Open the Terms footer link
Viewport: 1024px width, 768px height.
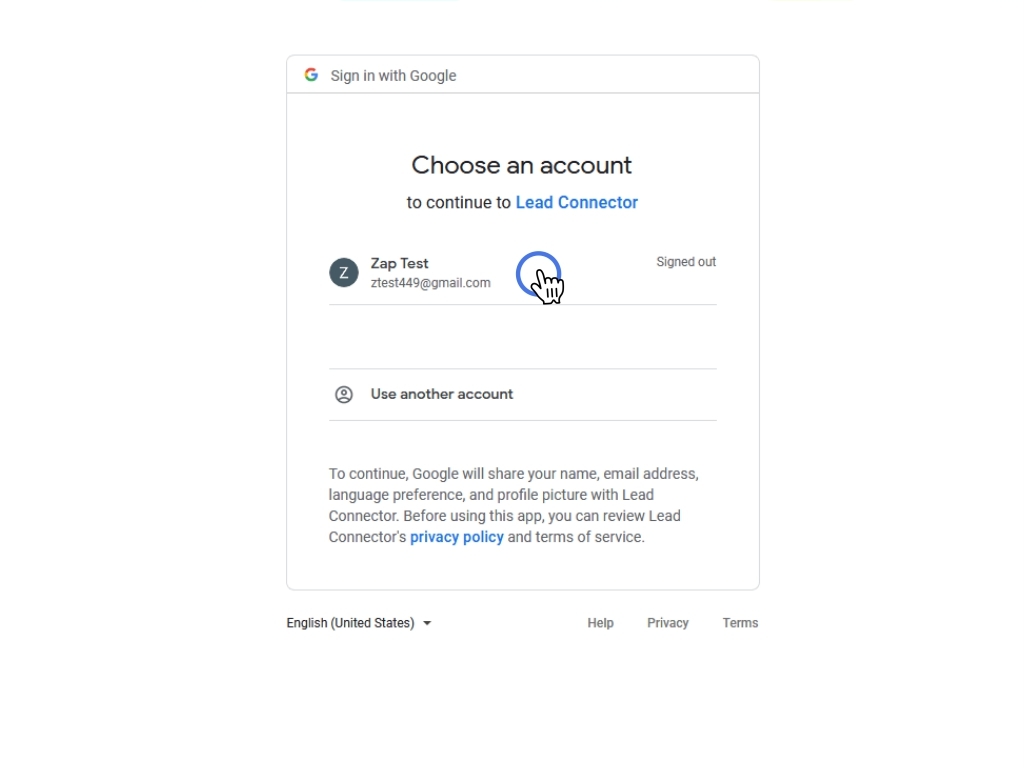pos(740,623)
